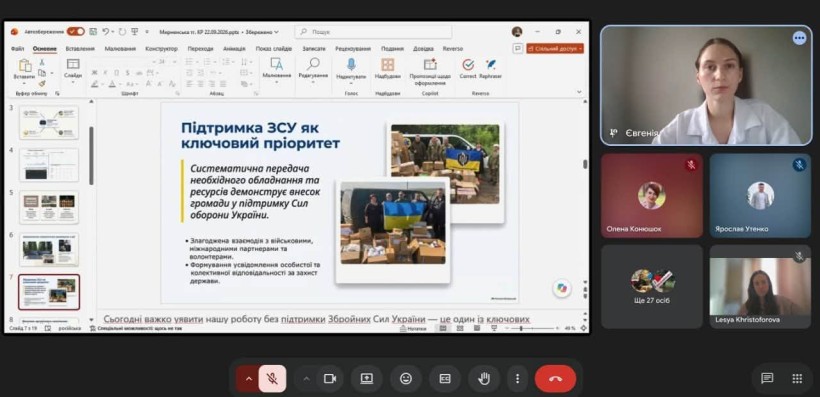Select slide 6 thumbnail
The image size is (820, 397).
[x=49, y=249]
